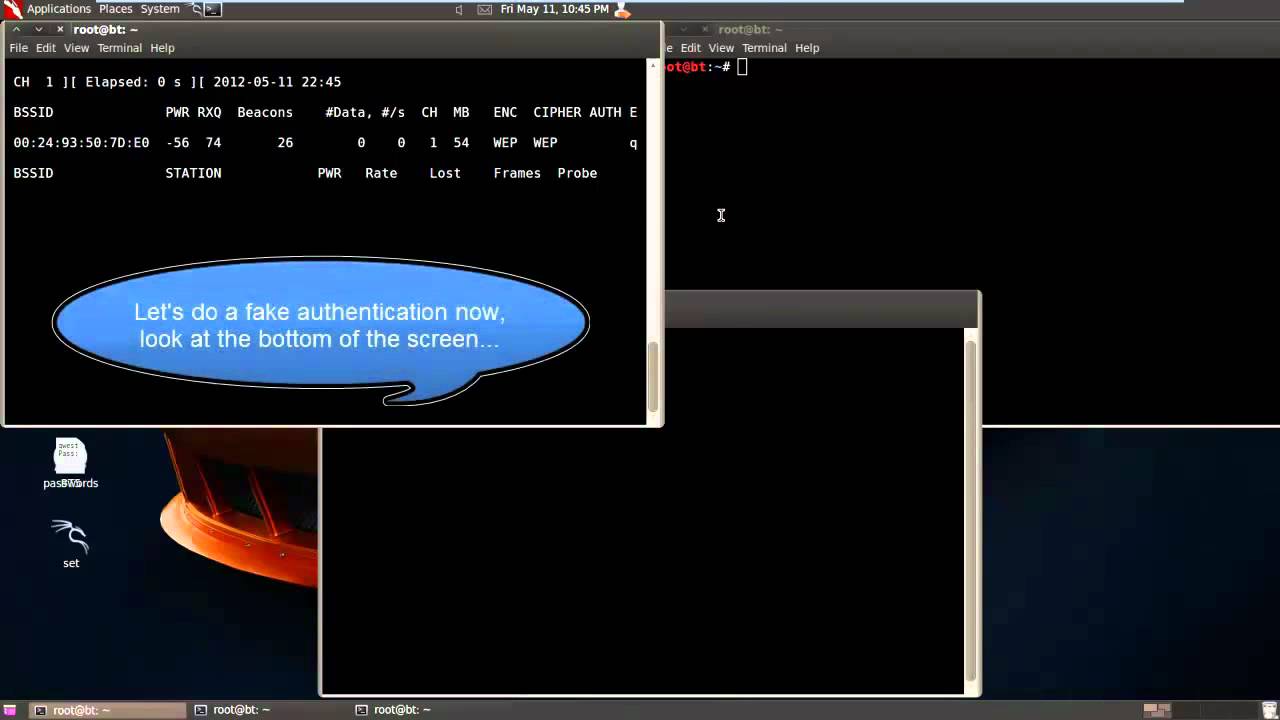The height and width of the screenshot is (720, 1280).
Task: Open the passwords file desktop icon
Action: [x=70, y=465]
